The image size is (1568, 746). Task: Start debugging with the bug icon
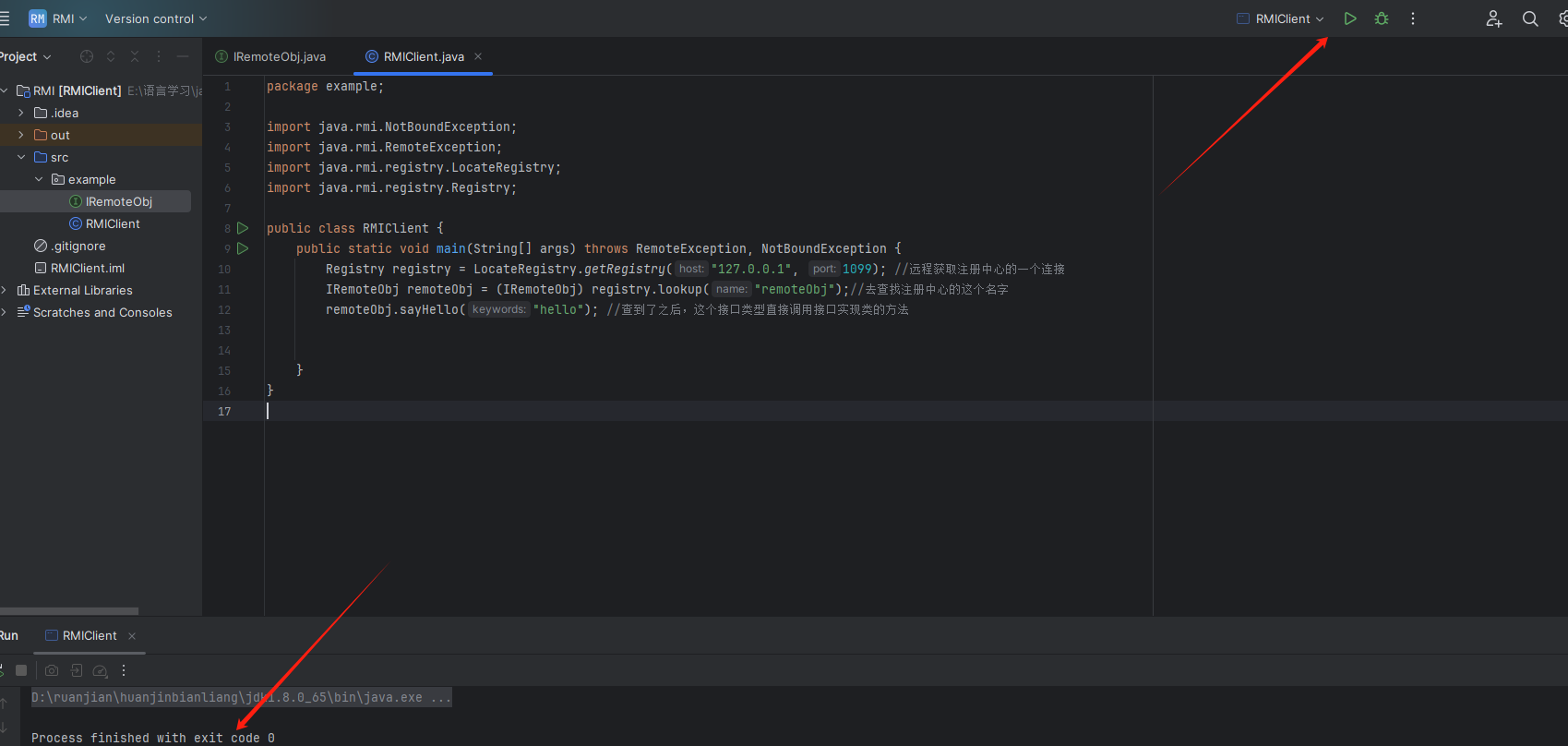(1382, 18)
